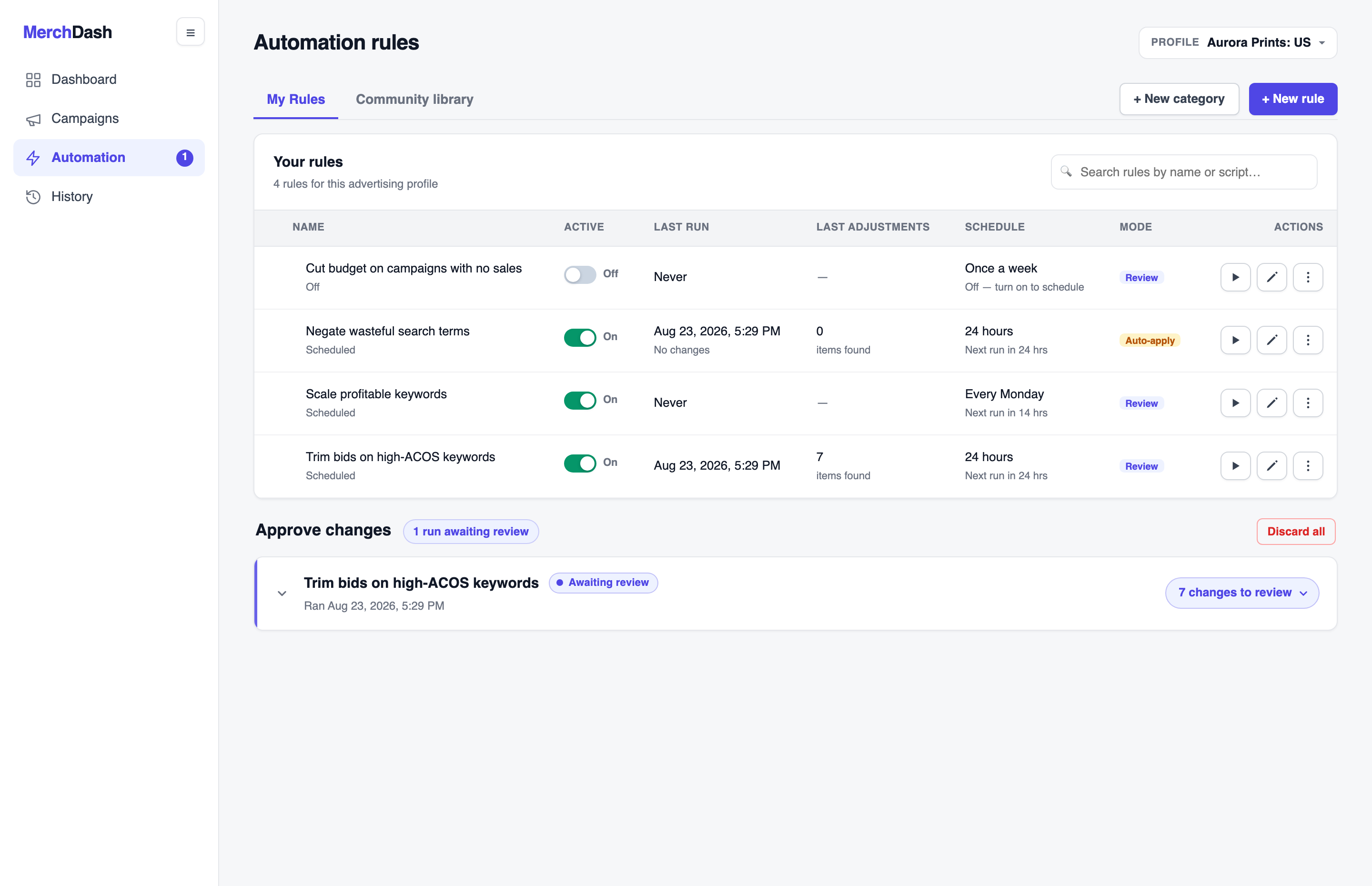Click "Next run in 14 hrs" text
Image resolution: width=1372 pixels, height=886 pixels.
coord(1006,413)
